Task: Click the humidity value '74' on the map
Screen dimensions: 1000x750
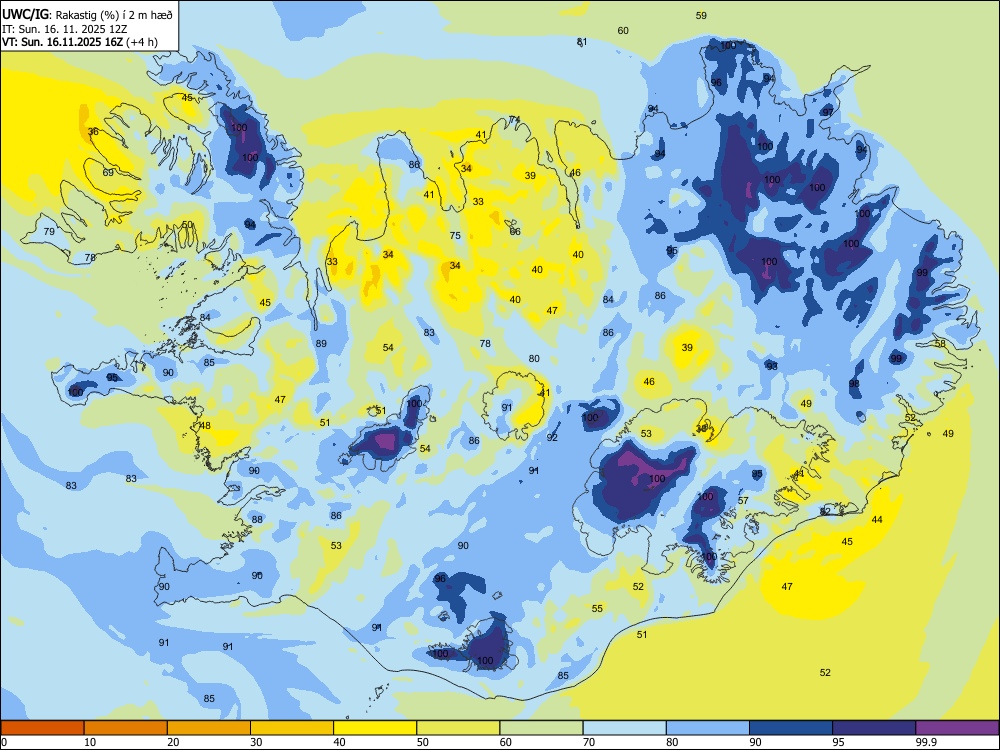Action: point(515,119)
